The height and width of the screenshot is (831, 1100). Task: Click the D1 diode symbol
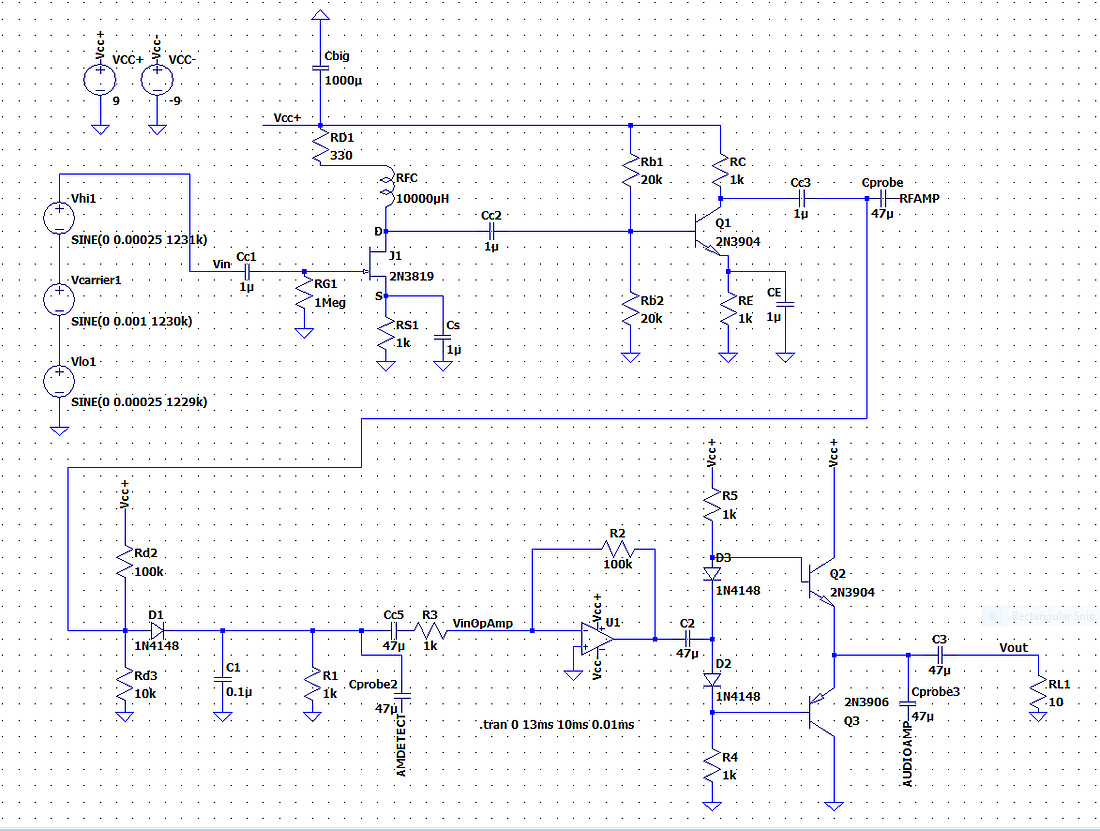pos(157,630)
